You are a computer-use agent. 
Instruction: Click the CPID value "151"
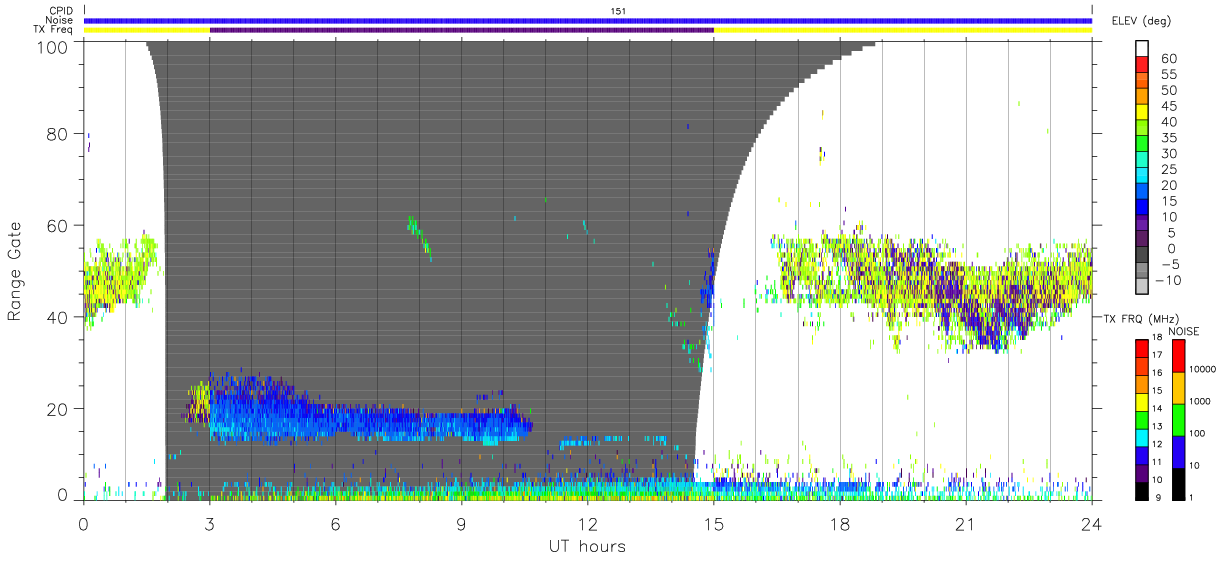click(619, 11)
